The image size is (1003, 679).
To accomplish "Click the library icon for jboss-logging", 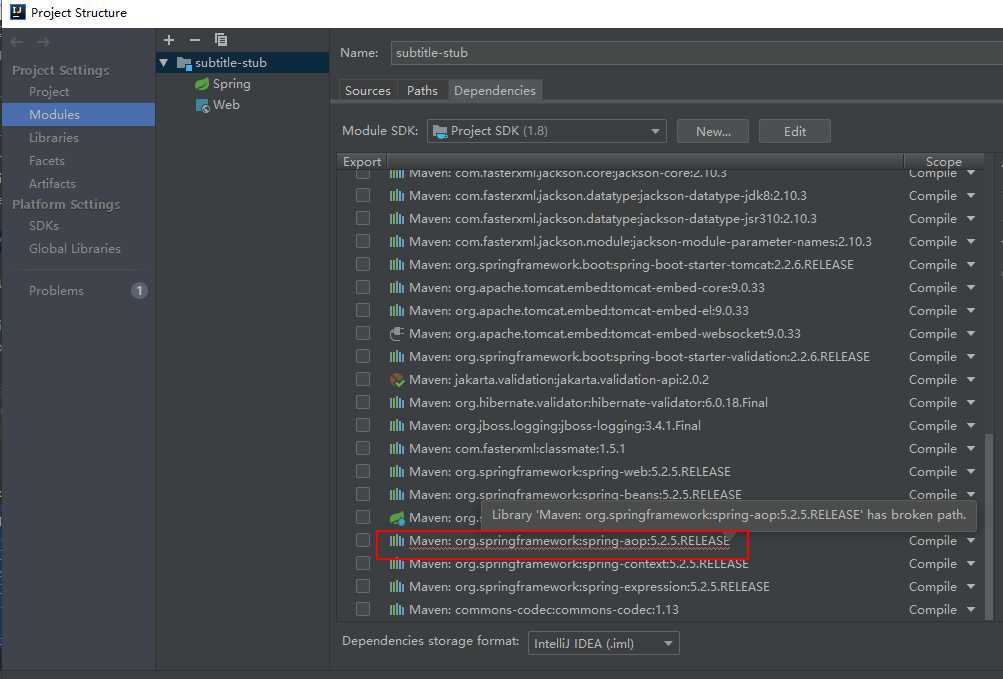I will [397, 426].
